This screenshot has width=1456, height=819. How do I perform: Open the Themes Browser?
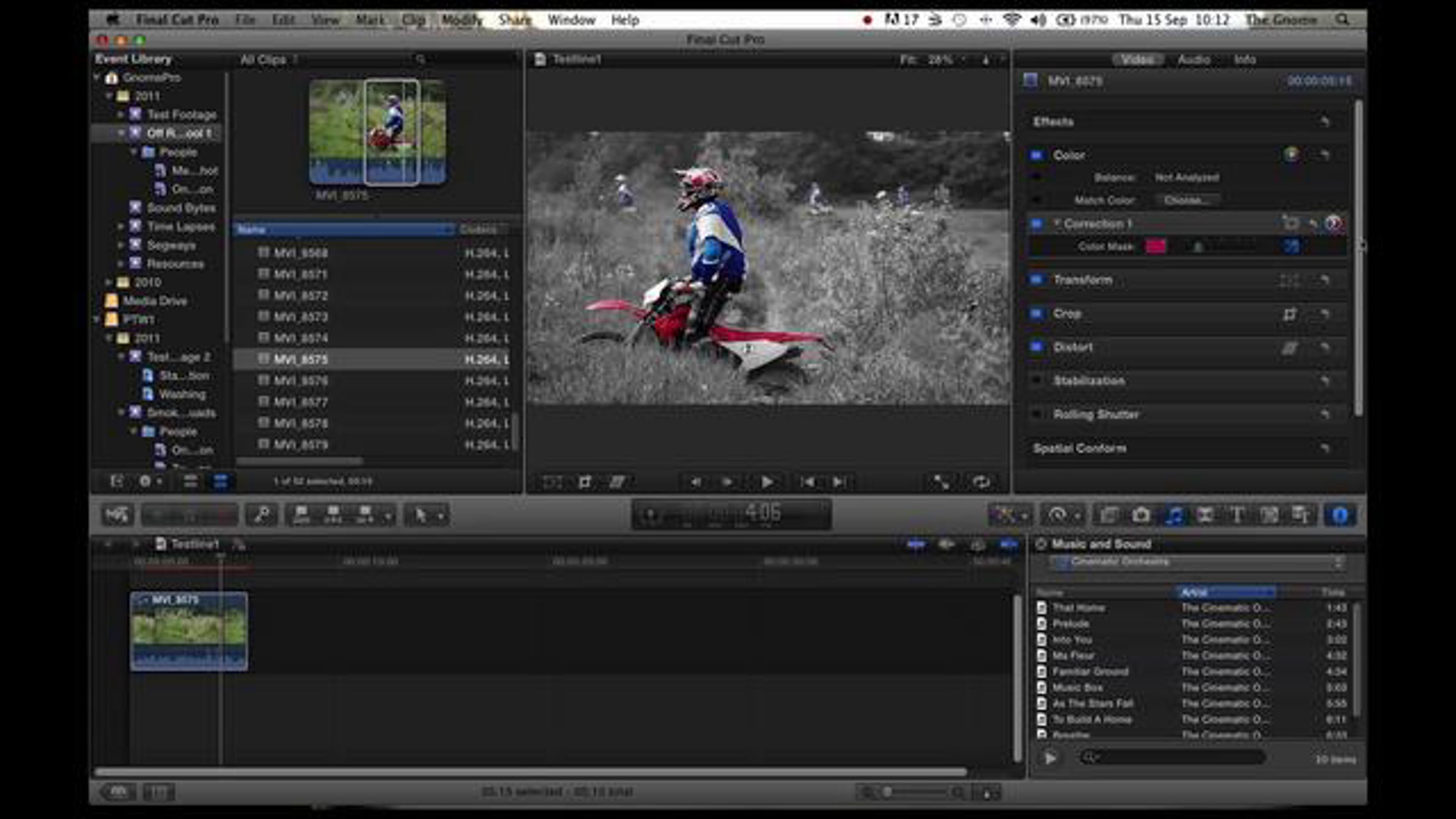pyautogui.click(x=1301, y=515)
